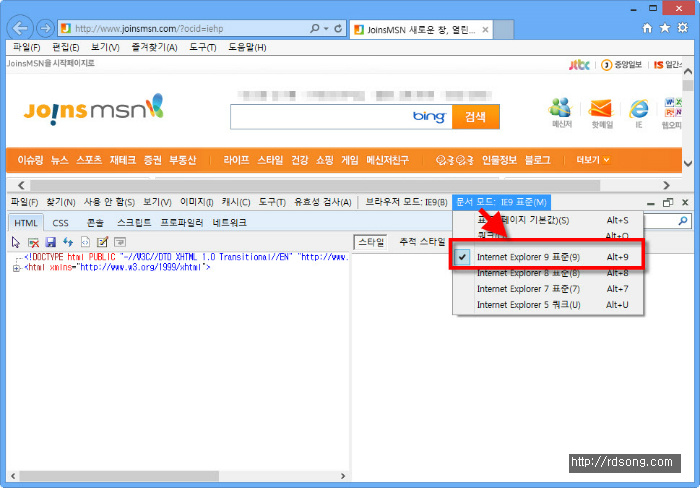
Task: Open developer tools 사용 안 함(S) menu
Action: 109,202
